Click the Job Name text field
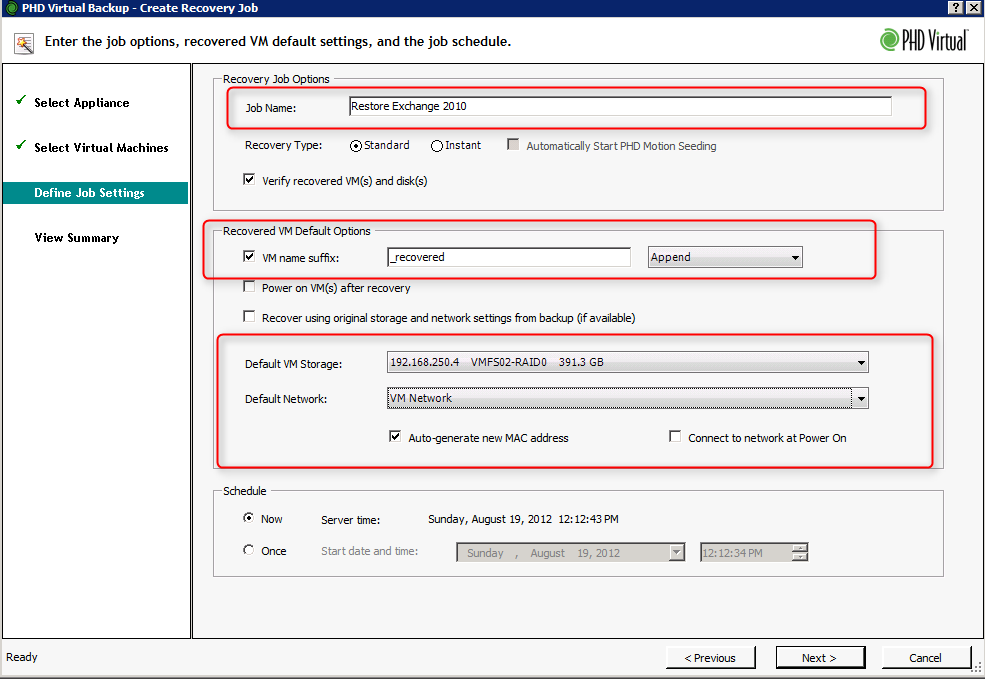 620,106
